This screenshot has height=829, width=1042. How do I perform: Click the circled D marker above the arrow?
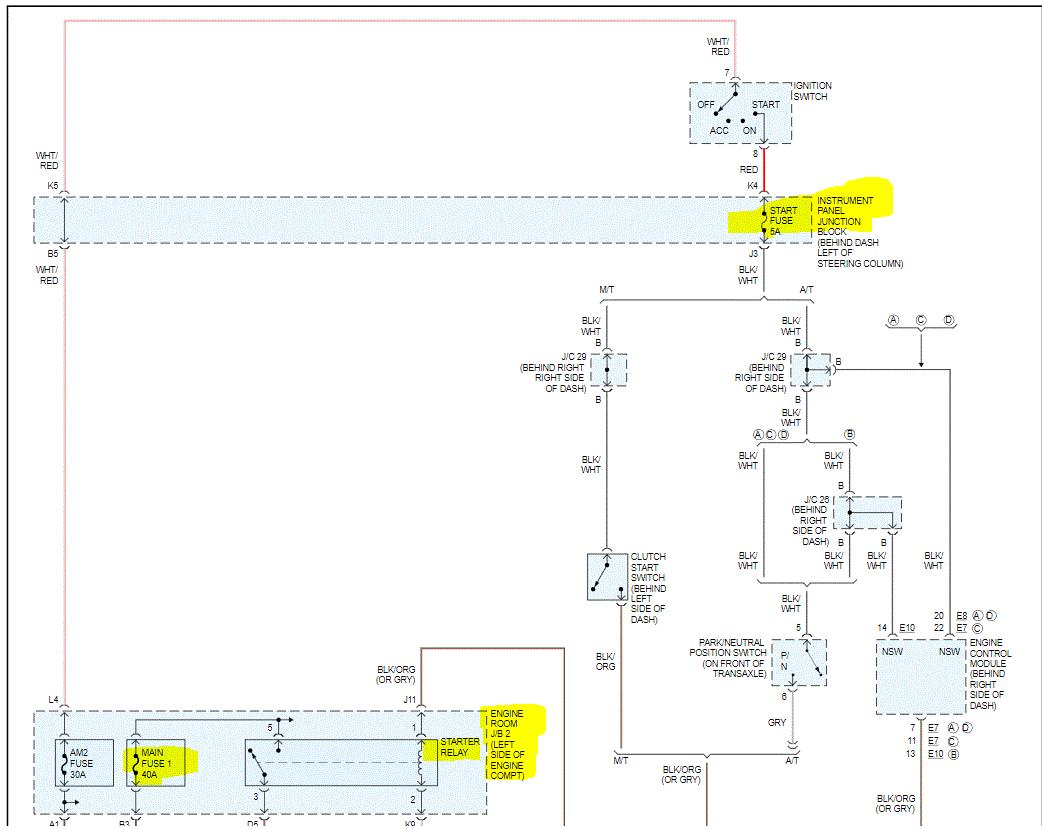click(948, 320)
